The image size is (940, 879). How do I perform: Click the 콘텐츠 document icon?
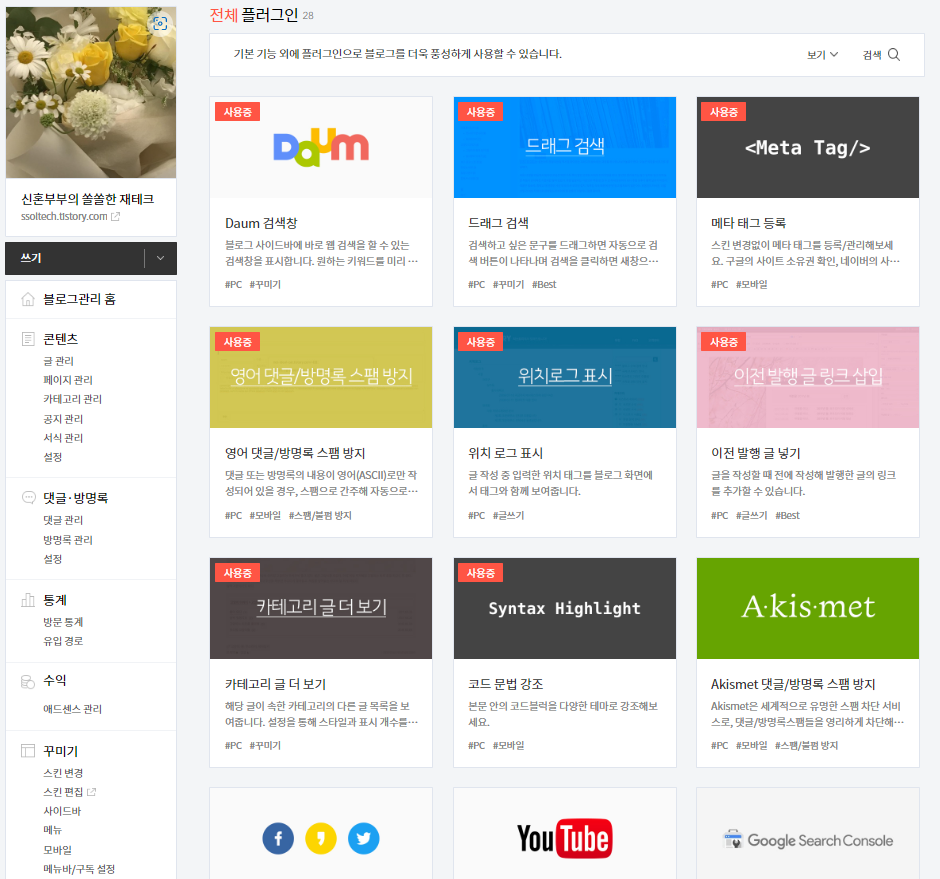click(28, 339)
